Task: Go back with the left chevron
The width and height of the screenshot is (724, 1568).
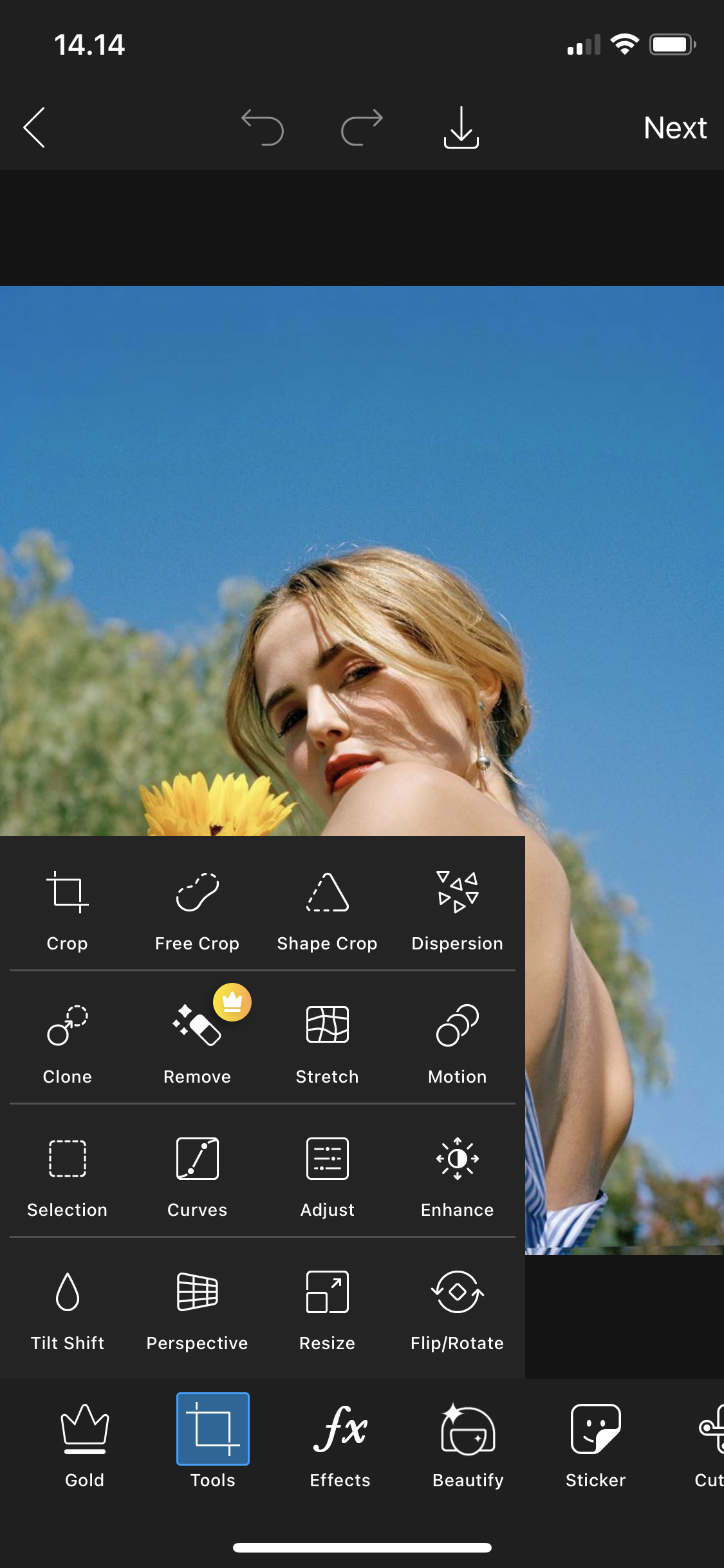Action: pos(34,127)
